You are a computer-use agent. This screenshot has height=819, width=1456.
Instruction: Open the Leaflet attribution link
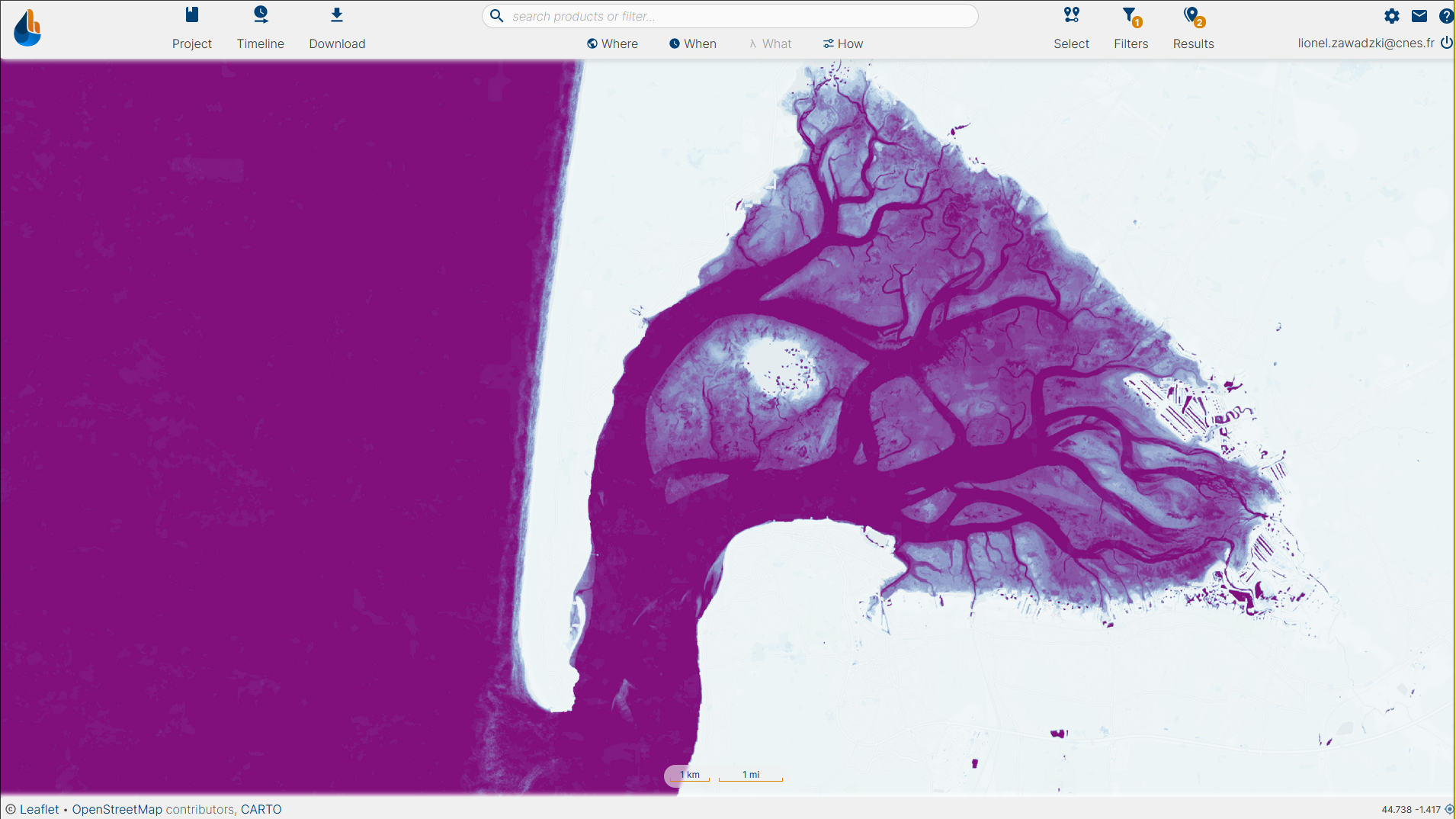pos(40,809)
